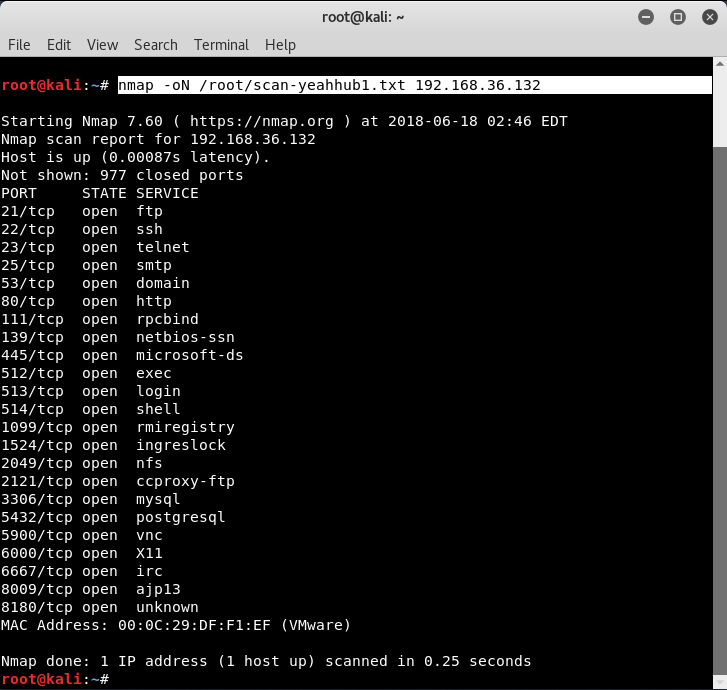This screenshot has height=690, width=727.
Task: Open the View menu
Action: click(x=102, y=45)
